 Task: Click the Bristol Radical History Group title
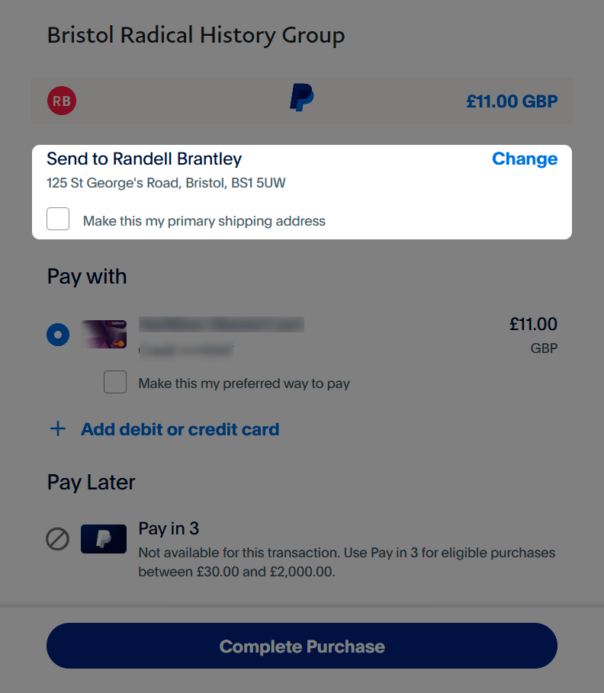tap(196, 36)
